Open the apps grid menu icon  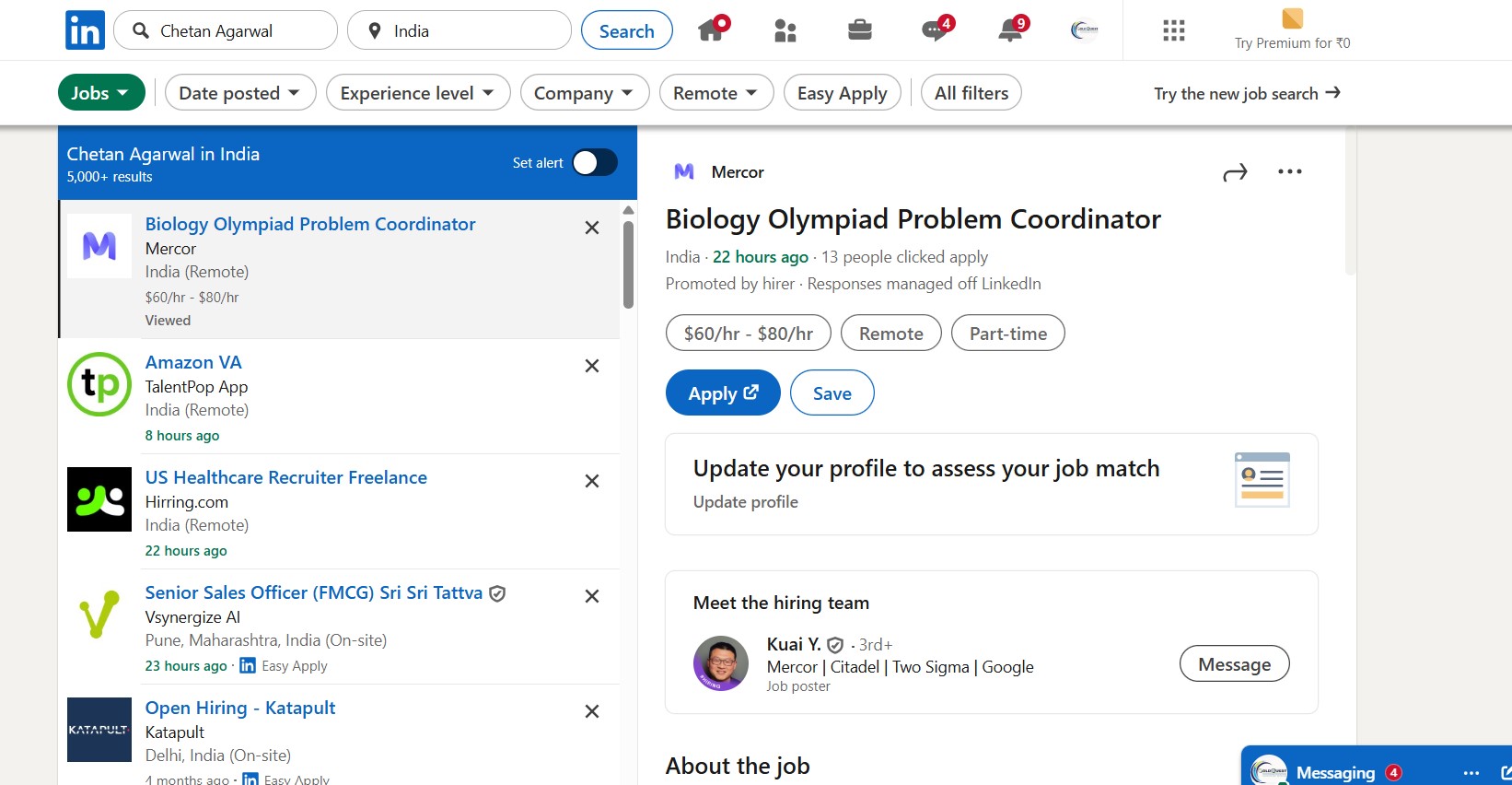coord(1173,31)
